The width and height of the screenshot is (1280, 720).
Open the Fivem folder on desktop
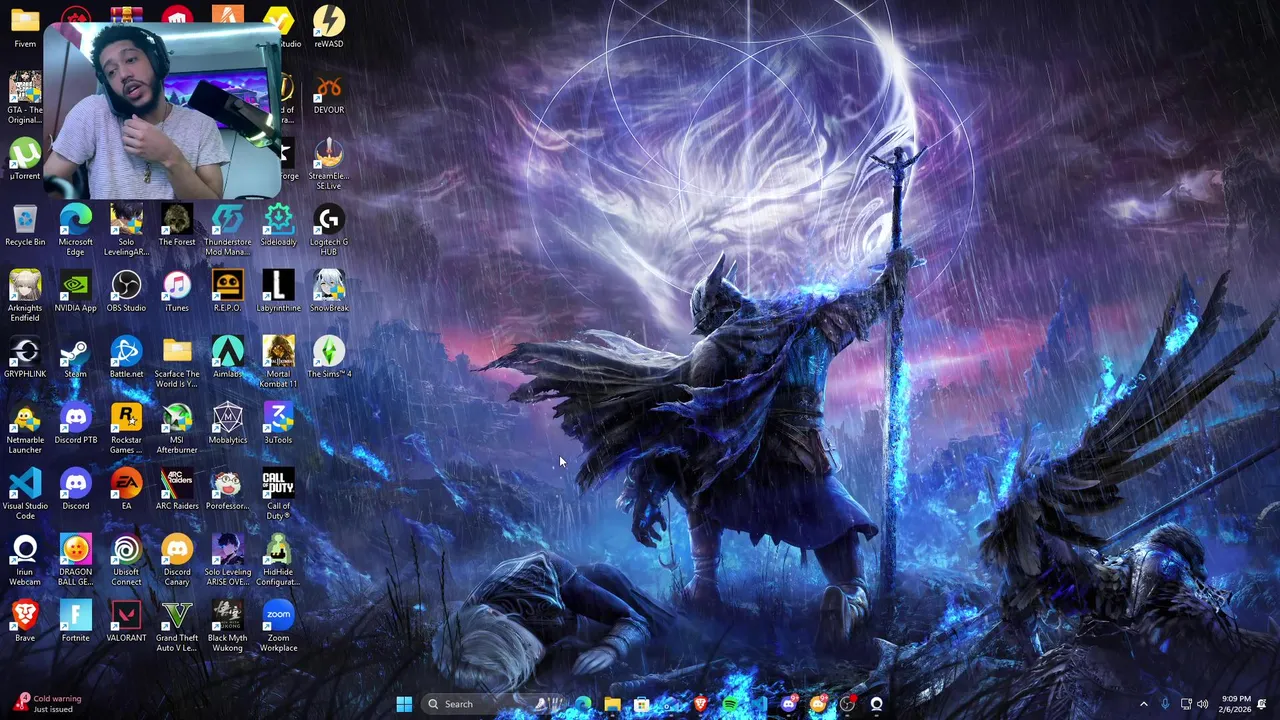pos(25,27)
